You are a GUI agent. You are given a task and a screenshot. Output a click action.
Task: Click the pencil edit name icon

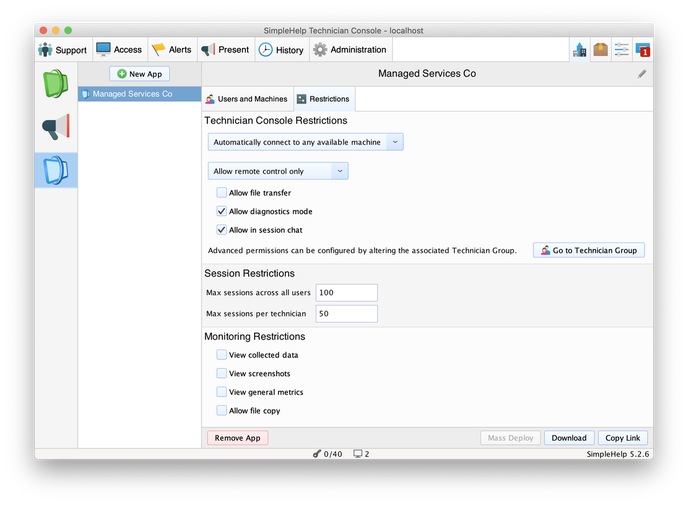[x=642, y=74]
